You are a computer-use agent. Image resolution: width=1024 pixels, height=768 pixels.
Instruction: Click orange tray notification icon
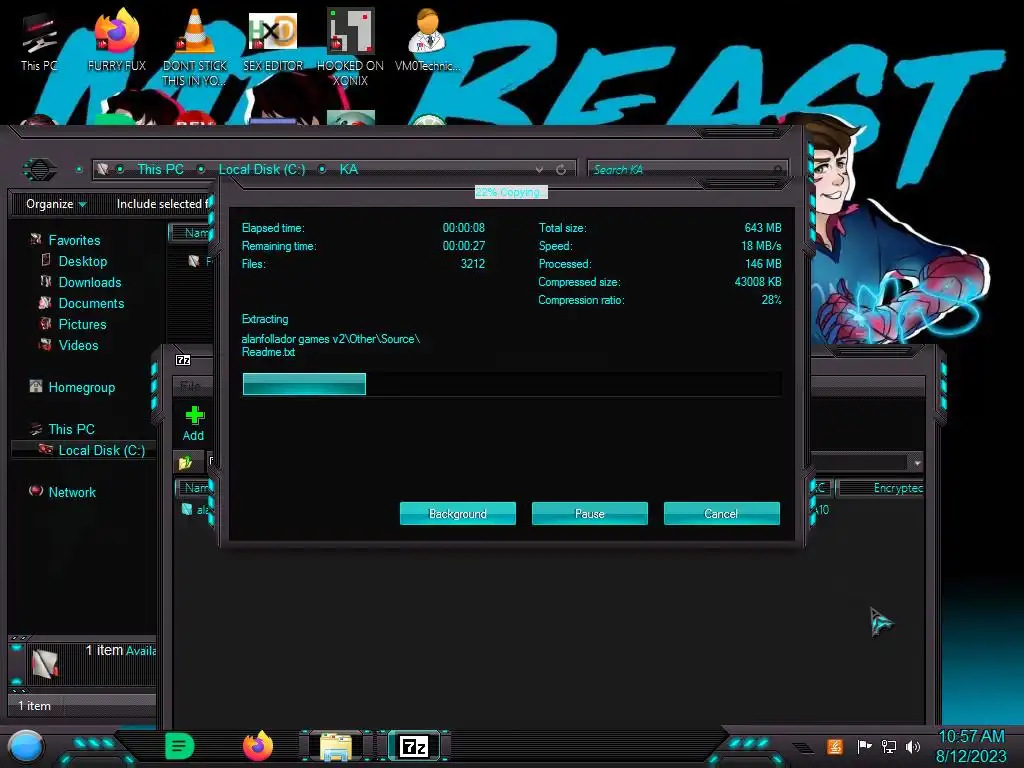coord(835,746)
